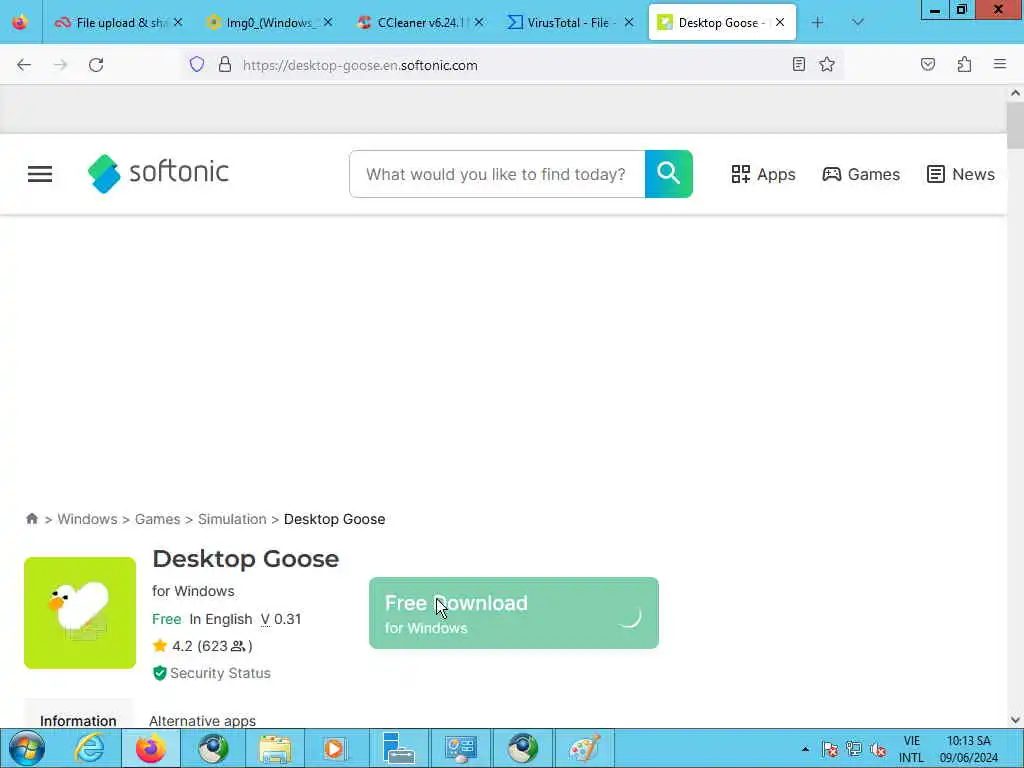Open the Windows Start button
The height and width of the screenshot is (768, 1024).
(27, 748)
